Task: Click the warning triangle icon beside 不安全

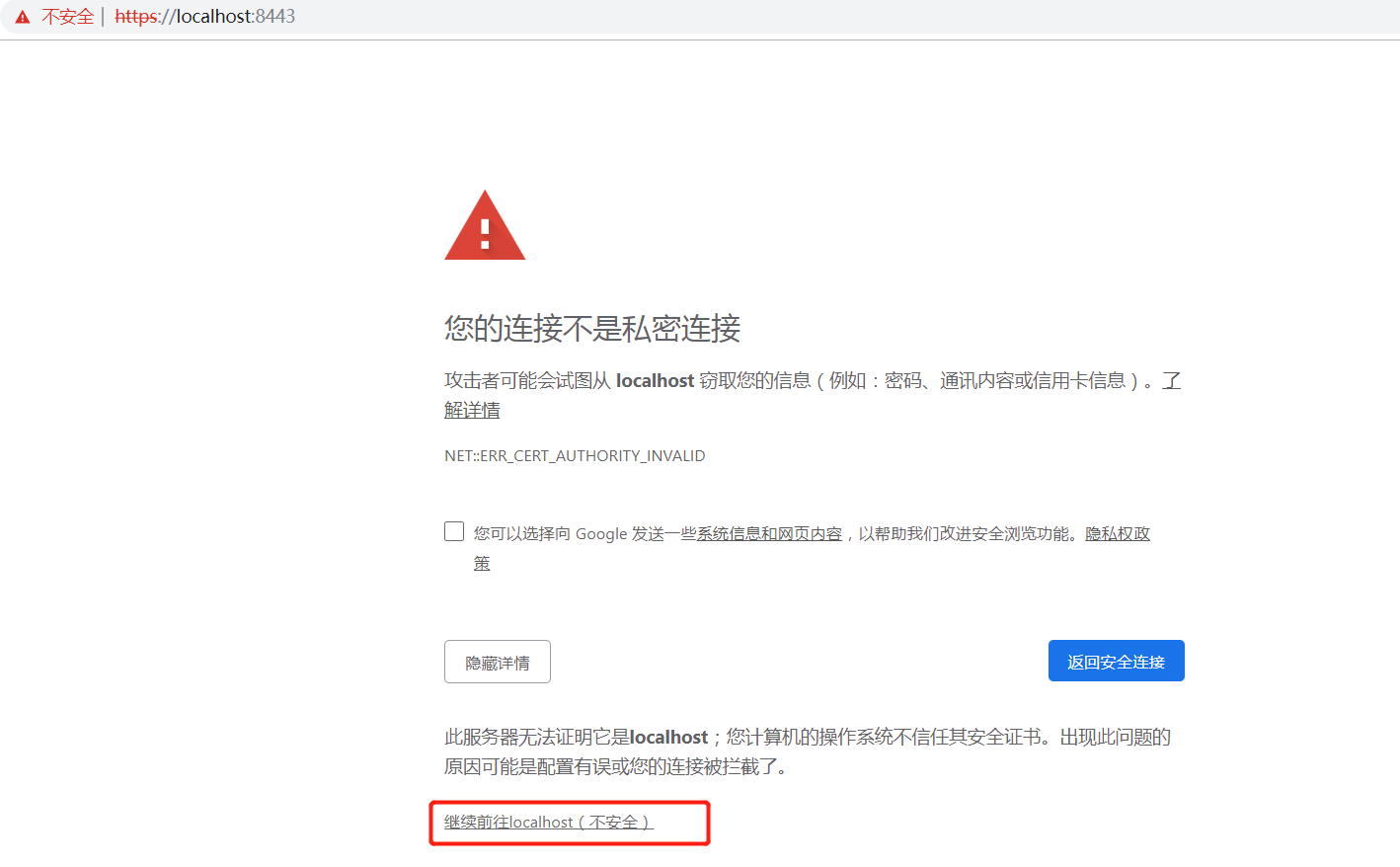Action: pos(21,16)
